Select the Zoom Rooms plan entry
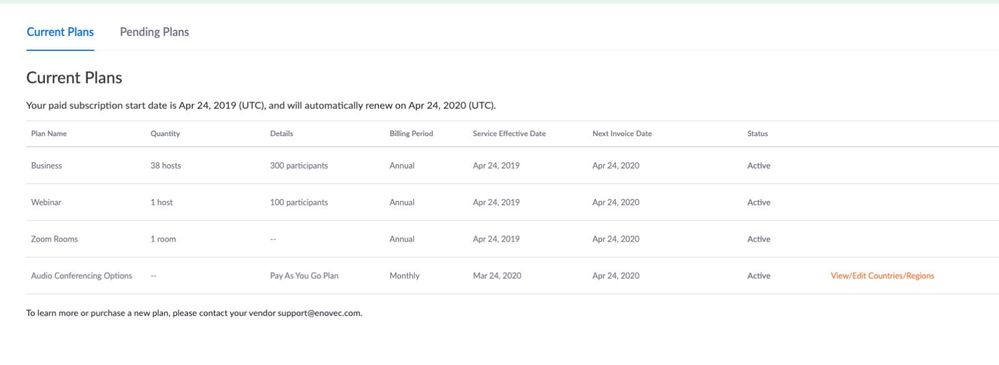Screen dimensions: 999x365 (x=54, y=240)
